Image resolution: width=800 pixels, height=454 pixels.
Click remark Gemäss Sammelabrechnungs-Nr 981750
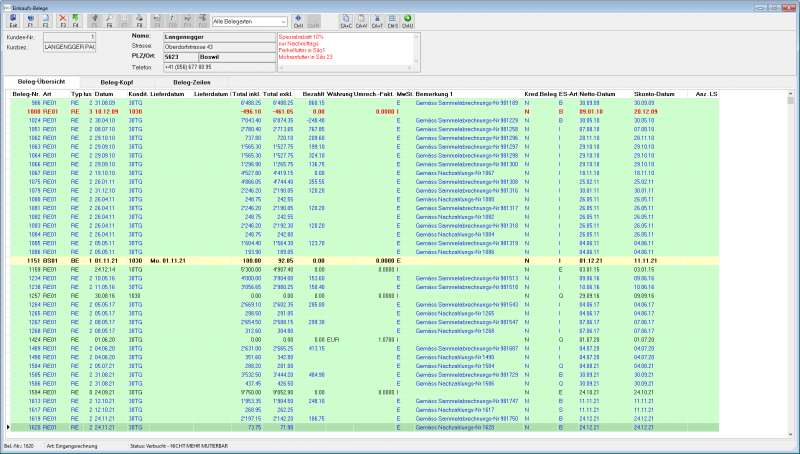[467, 419]
